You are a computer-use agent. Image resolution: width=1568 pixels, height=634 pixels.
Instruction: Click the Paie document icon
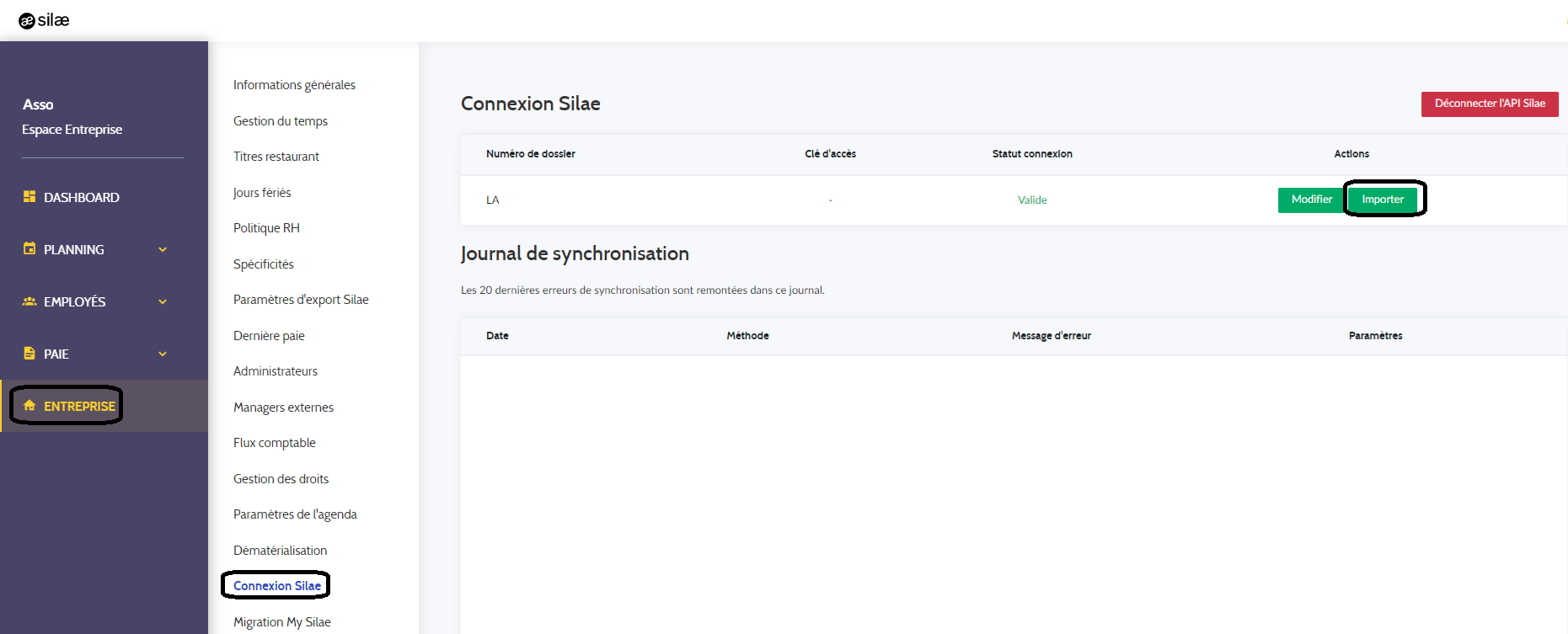[x=29, y=353]
